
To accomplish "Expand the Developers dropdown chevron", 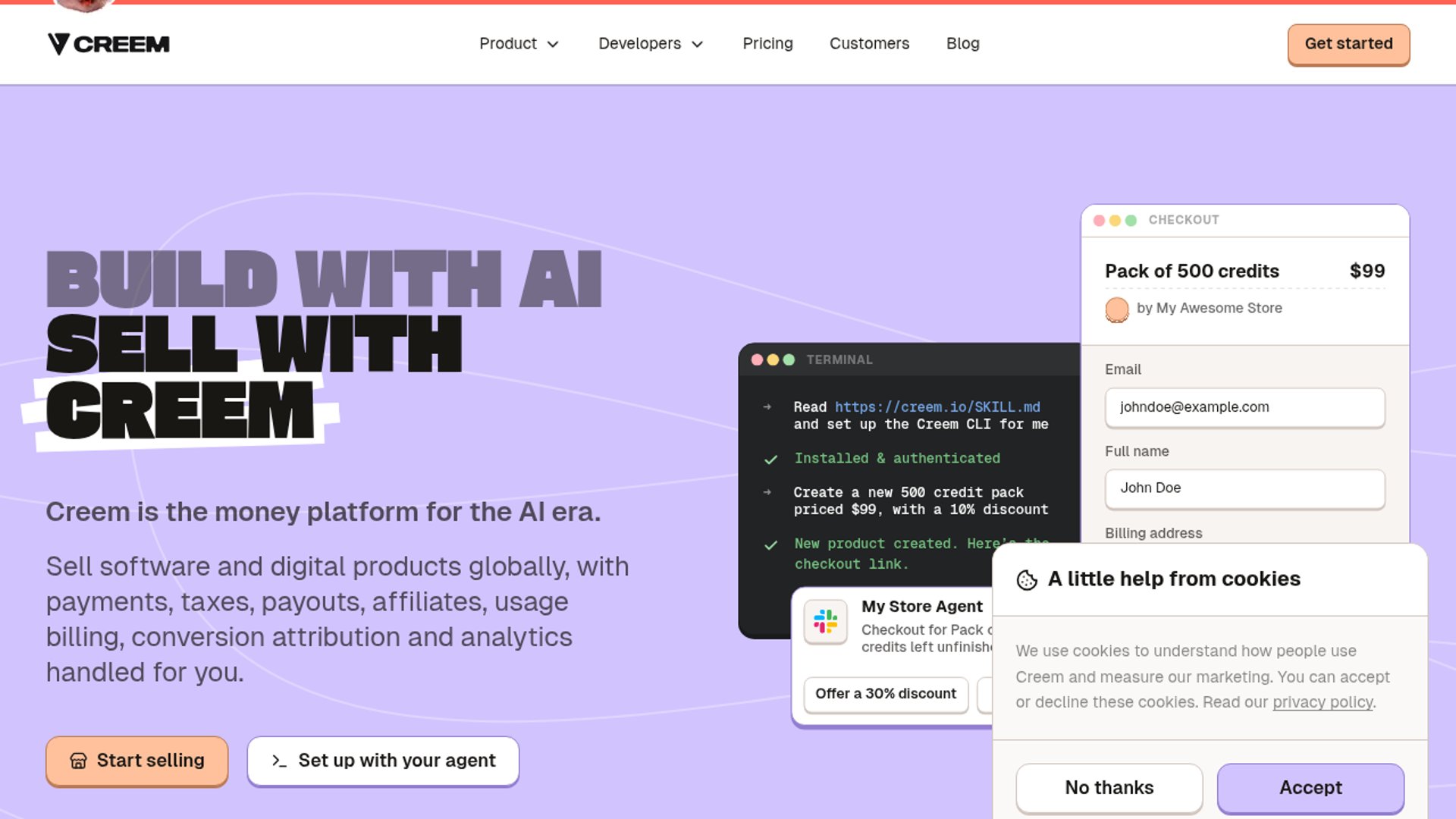I will pyautogui.click(x=698, y=44).
